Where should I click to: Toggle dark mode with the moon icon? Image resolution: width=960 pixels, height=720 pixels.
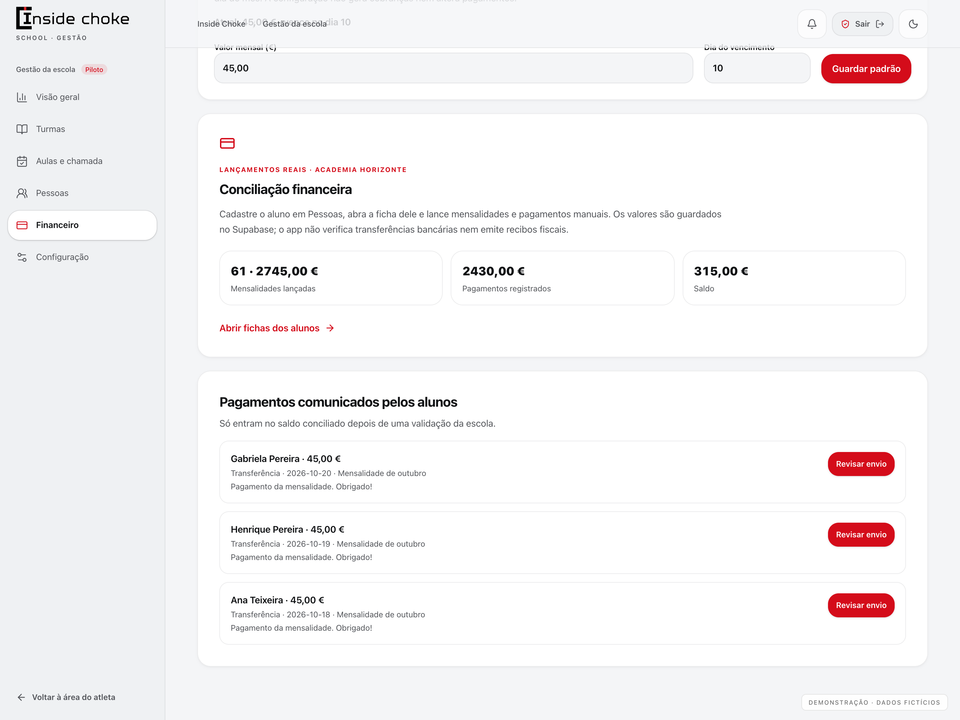pos(913,24)
